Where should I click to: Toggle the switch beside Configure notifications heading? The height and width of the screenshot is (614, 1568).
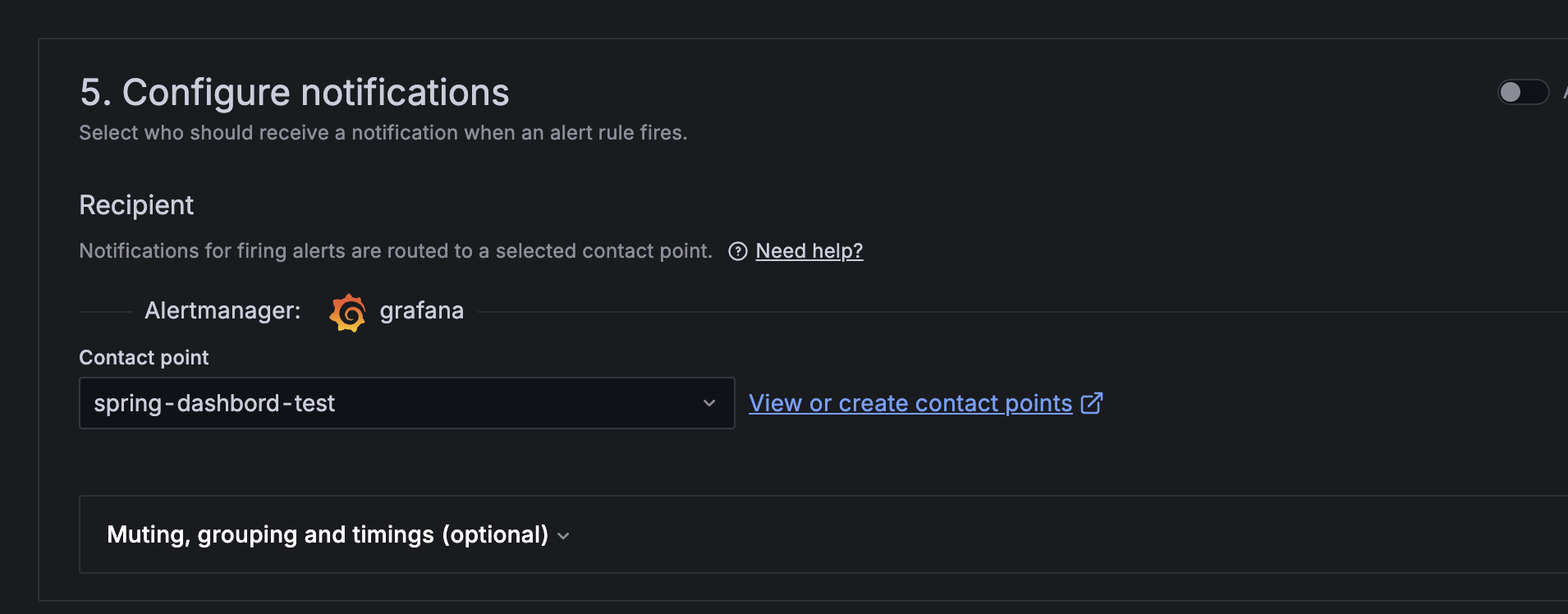click(x=1522, y=92)
